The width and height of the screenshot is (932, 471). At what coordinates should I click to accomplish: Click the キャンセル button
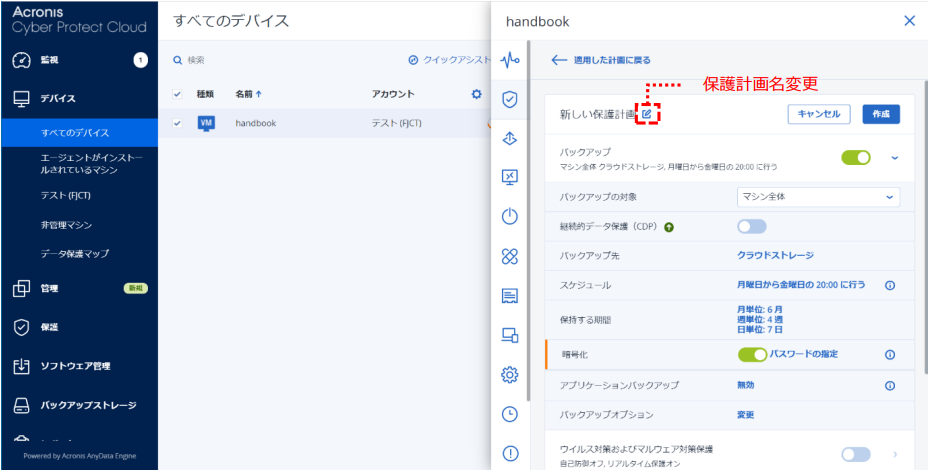[x=819, y=114]
